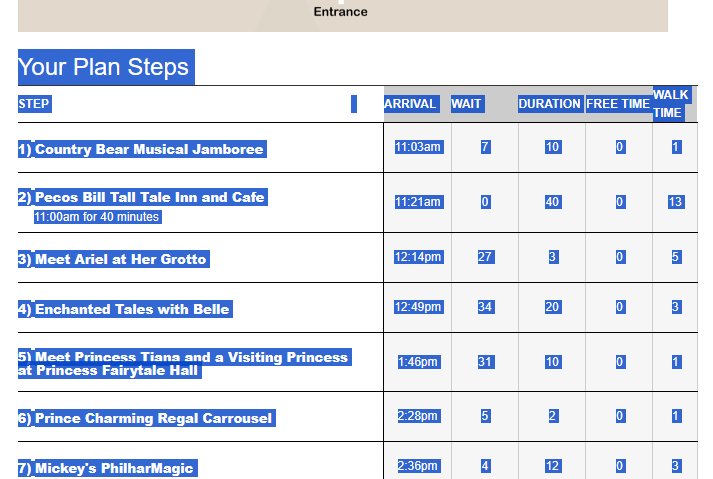Click the WALK TIME column header
The width and height of the screenshot is (713, 479).
point(670,104)
